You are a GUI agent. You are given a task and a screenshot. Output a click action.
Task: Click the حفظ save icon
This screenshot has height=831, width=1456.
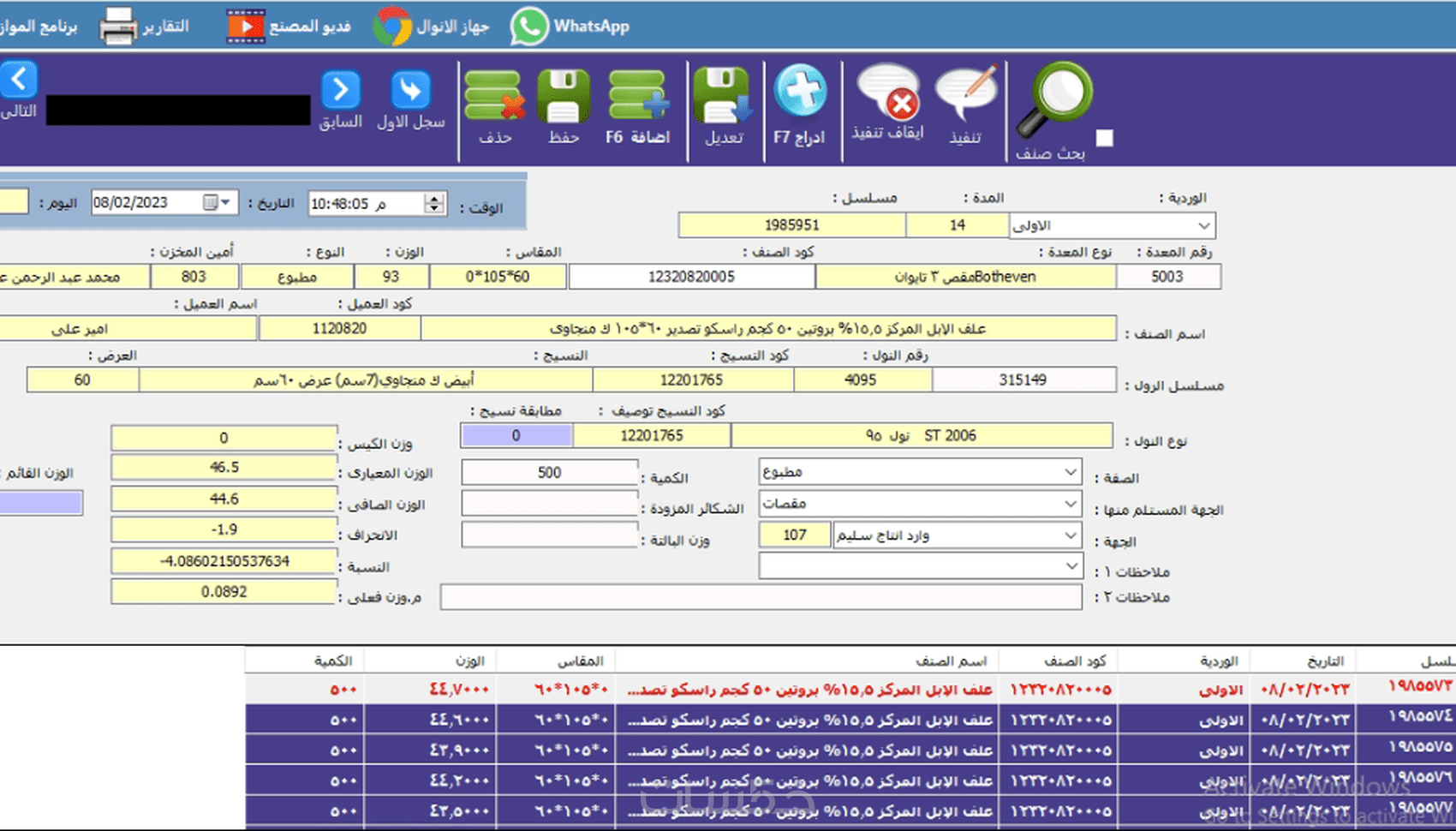564,96
